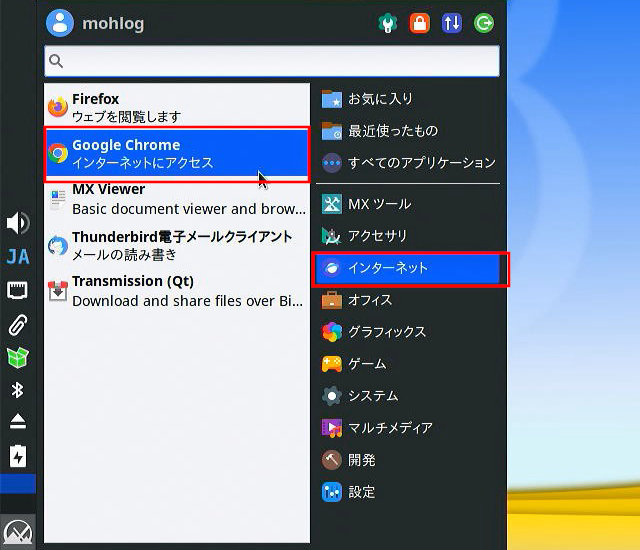Select すべてのアプリケーション category

coord(408,163)
